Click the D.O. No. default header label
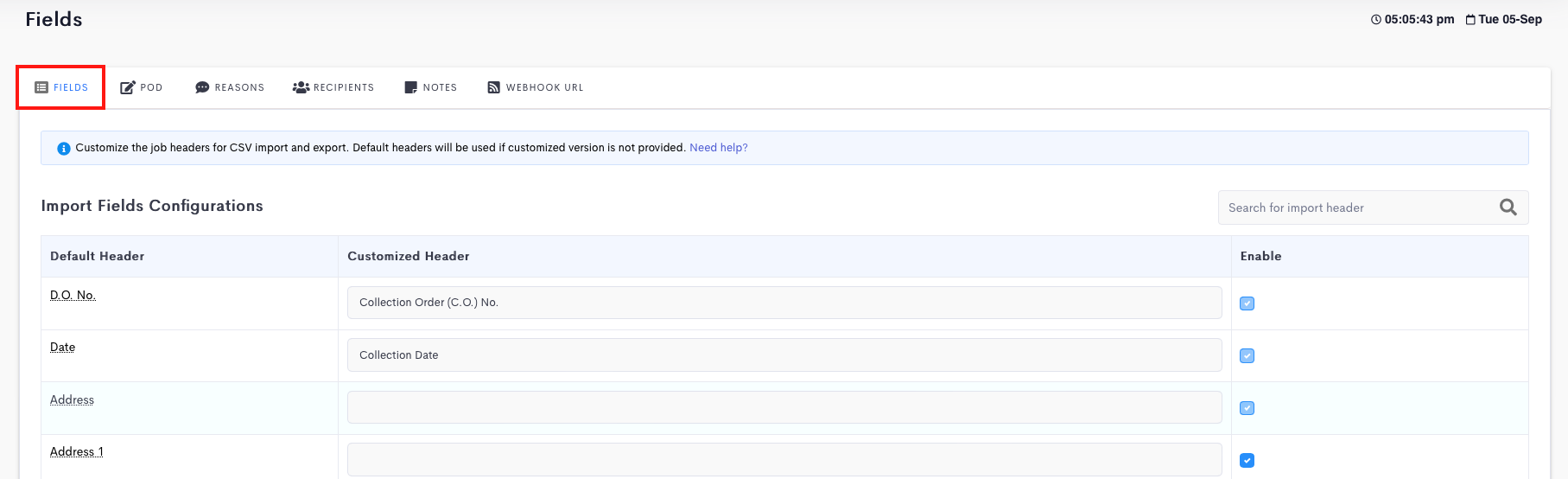 (x=73, y=295)
